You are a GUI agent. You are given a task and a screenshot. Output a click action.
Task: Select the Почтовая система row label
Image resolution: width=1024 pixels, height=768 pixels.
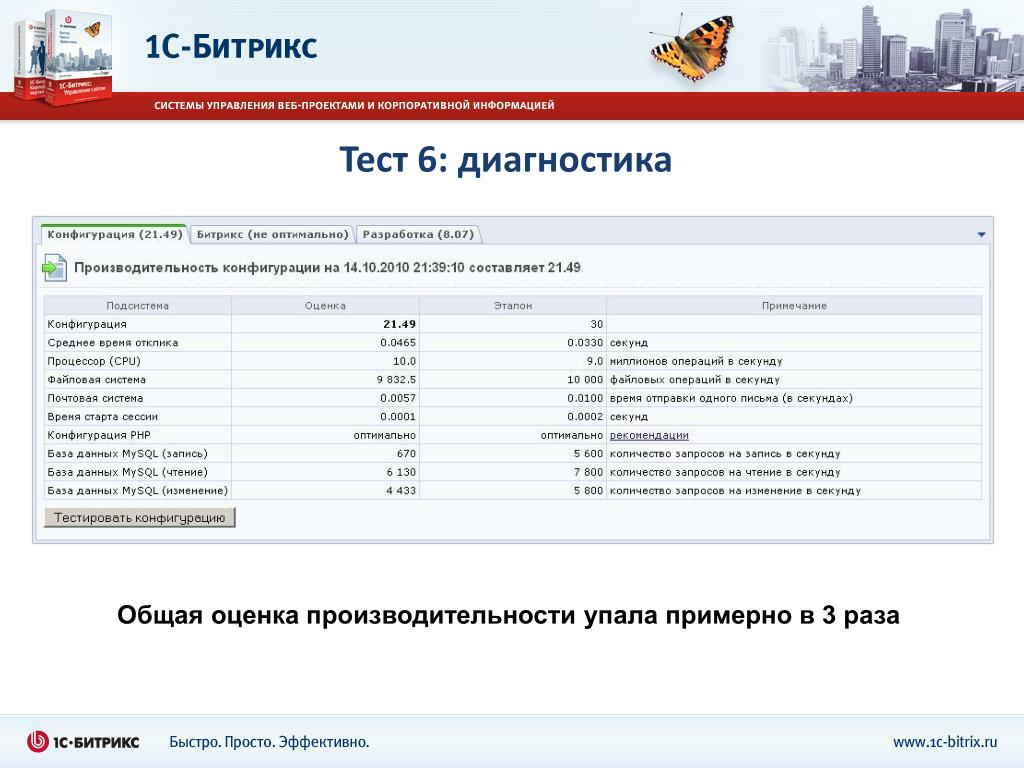coord(95,398)
